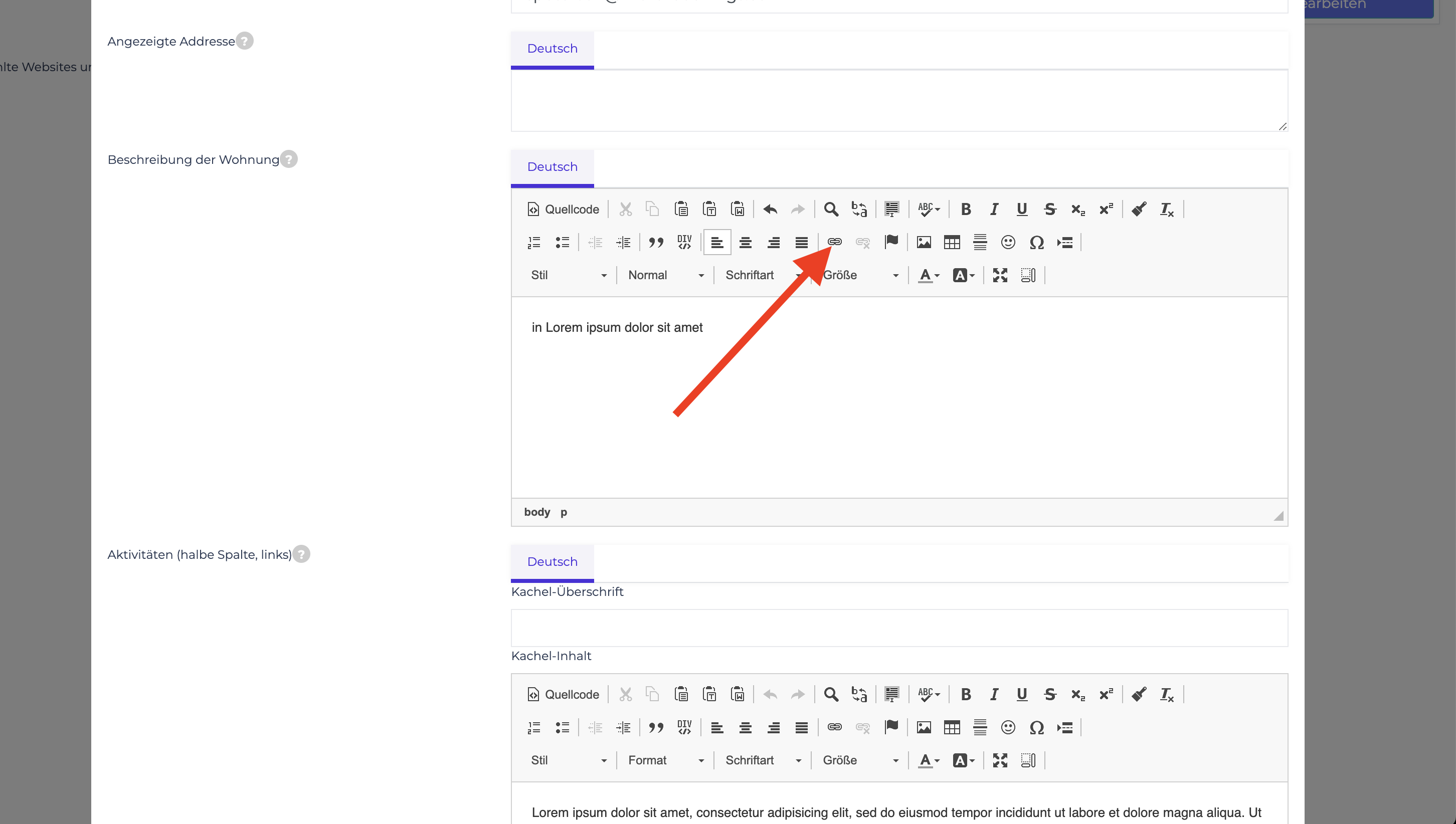The height and width of the screenshot is (824, 1456).
Task: Toggle Bold in the Beschreibung der Wohnung editor
Action: click(x=966, y=210)
